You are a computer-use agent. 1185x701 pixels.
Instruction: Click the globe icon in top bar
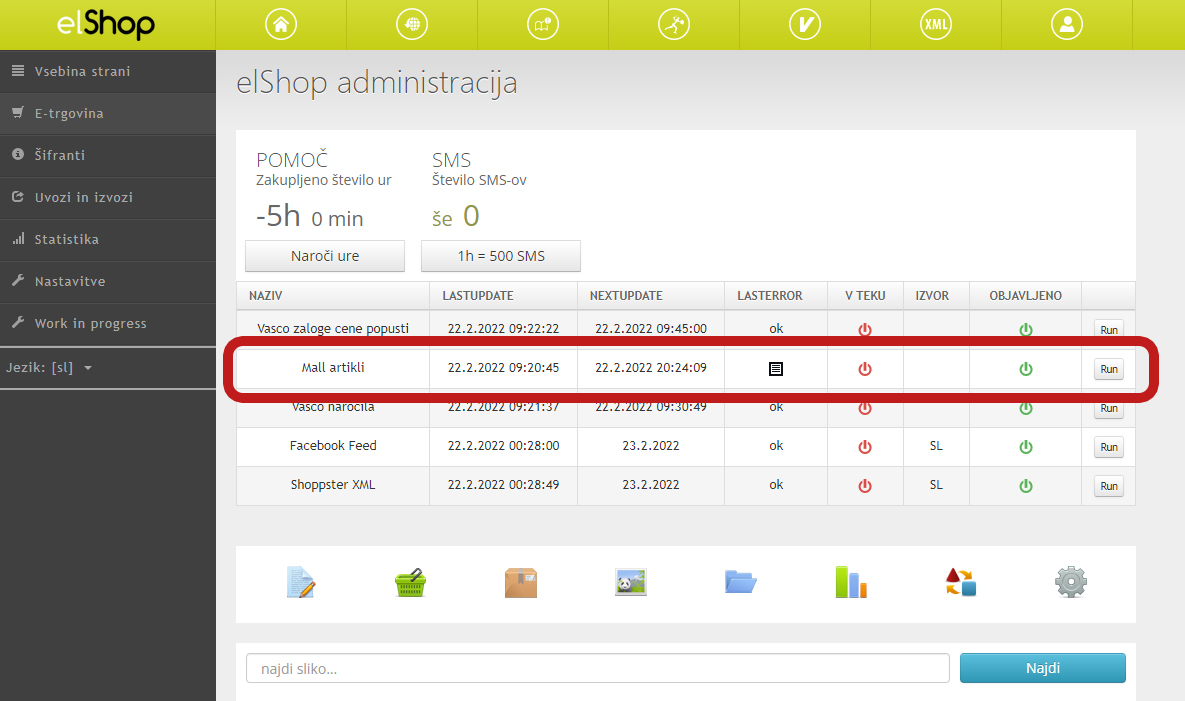[x=412, y=24]
